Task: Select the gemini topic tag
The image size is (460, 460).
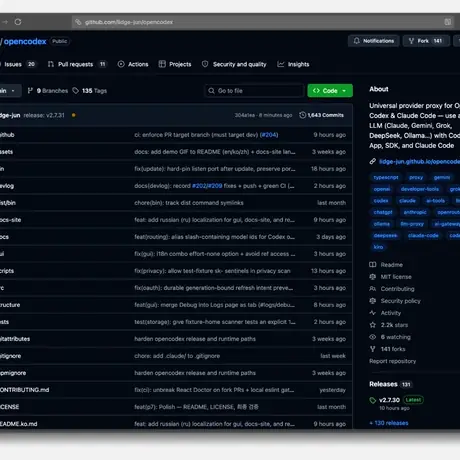Action: [442, 178]
